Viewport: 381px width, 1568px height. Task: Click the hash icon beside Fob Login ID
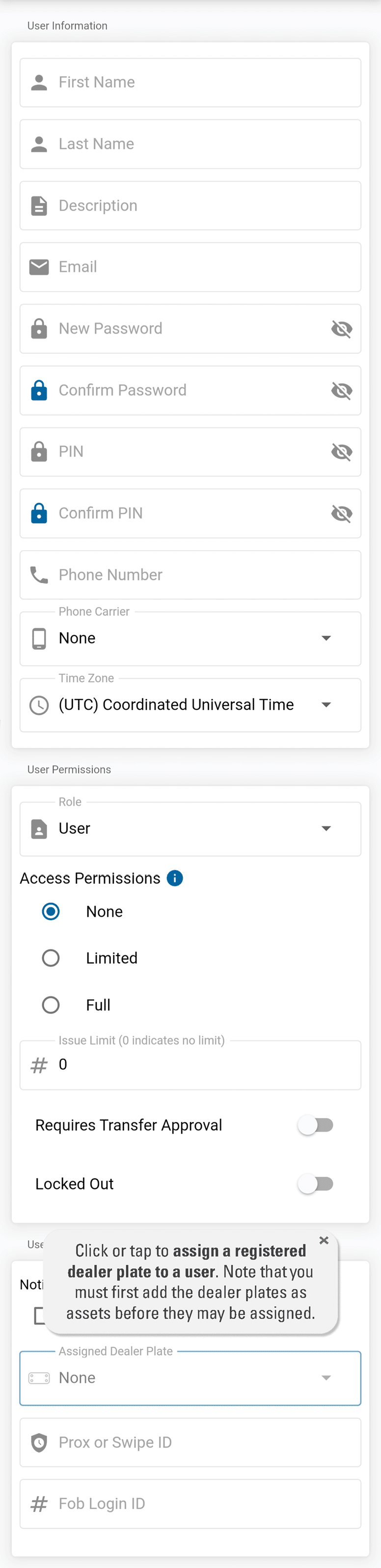[x=39, y=1504]
